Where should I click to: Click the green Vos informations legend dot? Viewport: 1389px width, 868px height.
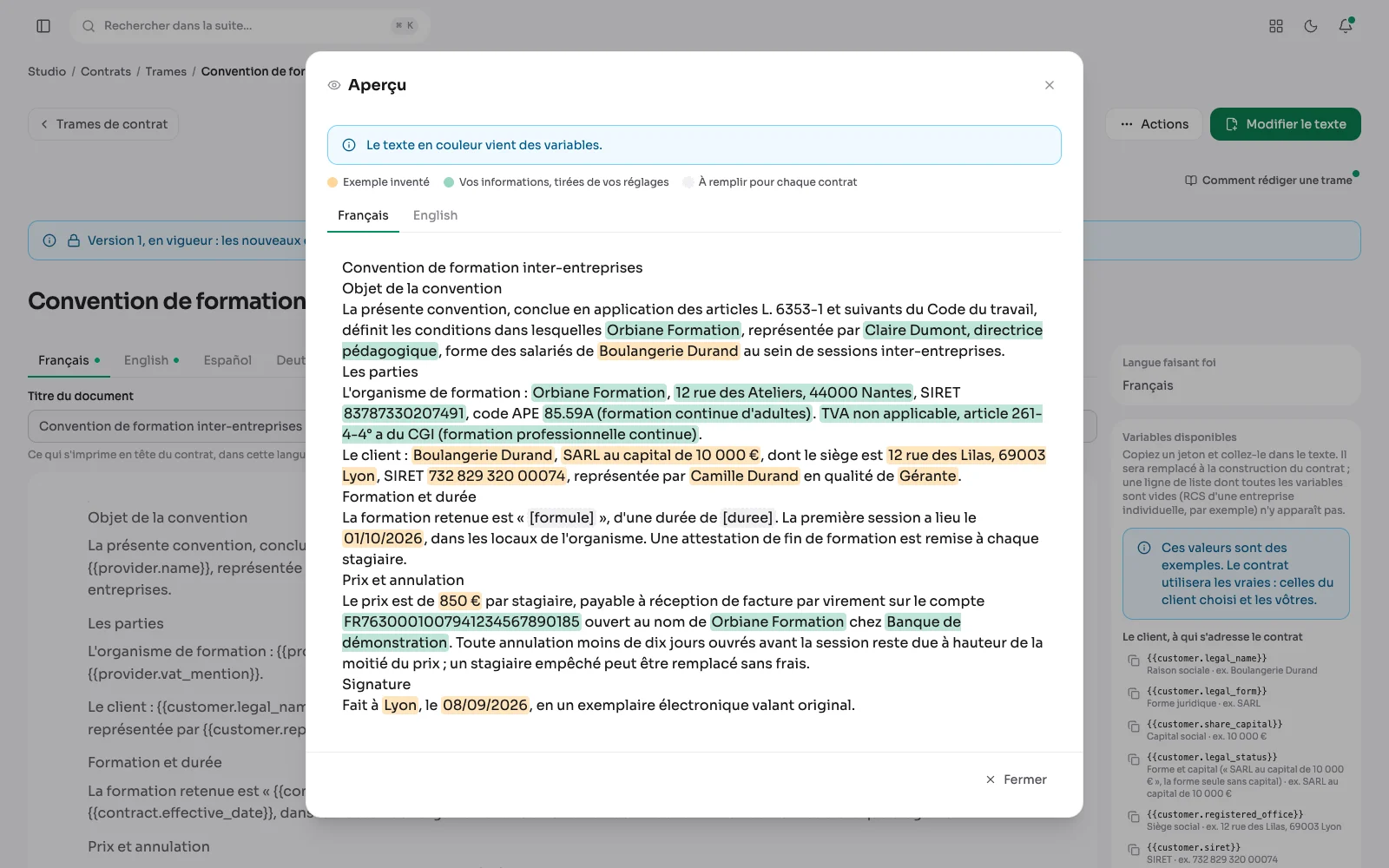pos(449,182)
